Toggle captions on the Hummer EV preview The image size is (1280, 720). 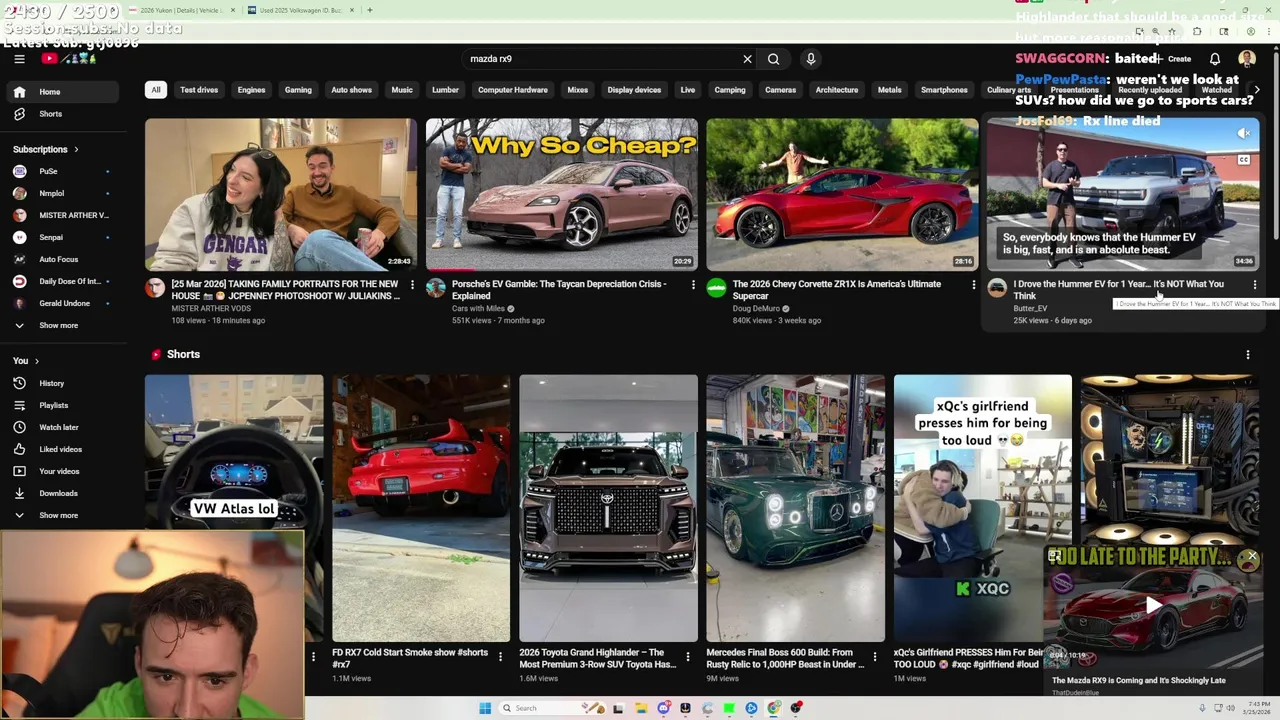click(1243, 160)
